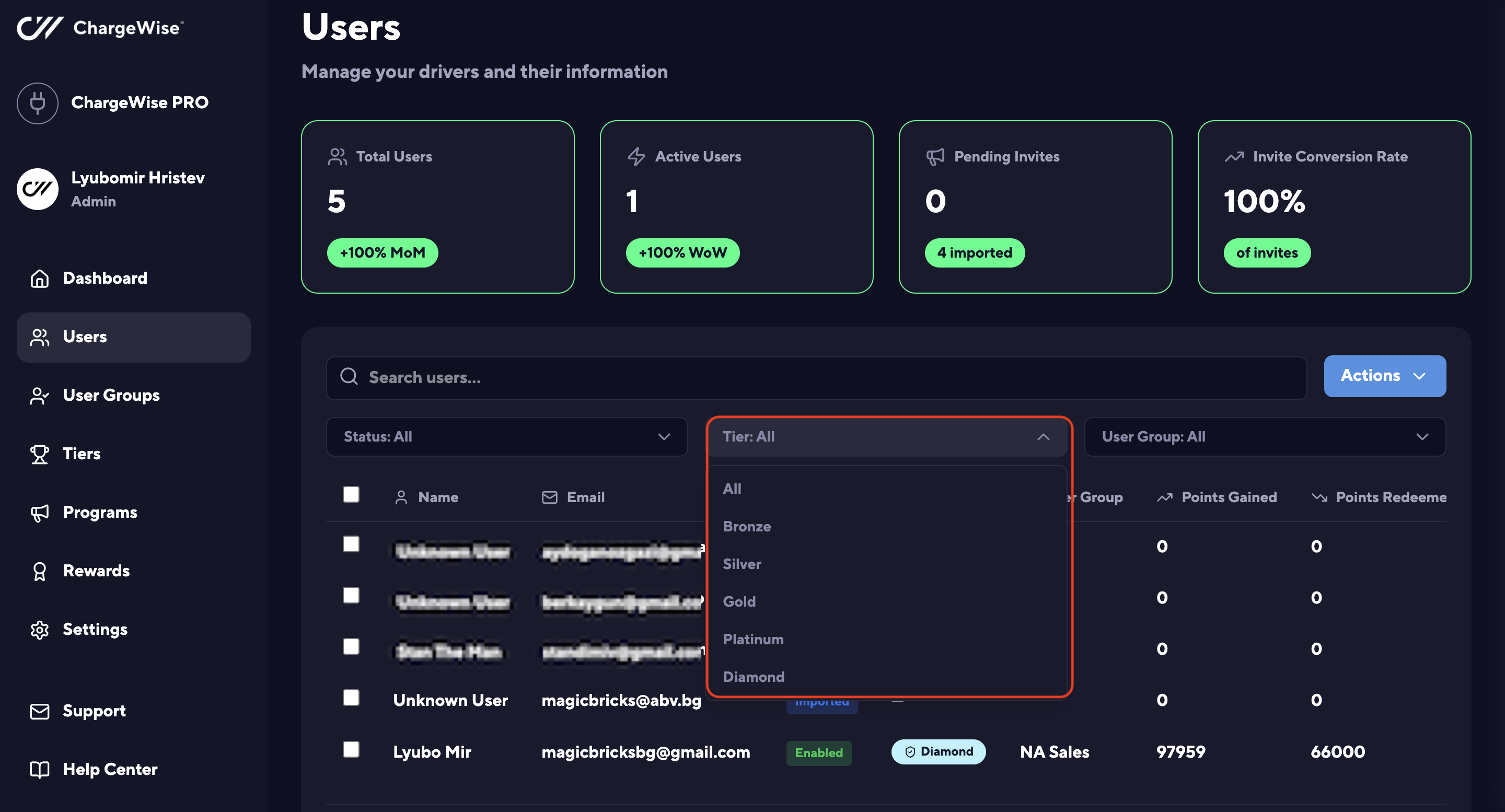Select the magicbricks@abv.bg user checkbox
The width and height of the screenshot is (1505, 812).
tap(351, 698)
